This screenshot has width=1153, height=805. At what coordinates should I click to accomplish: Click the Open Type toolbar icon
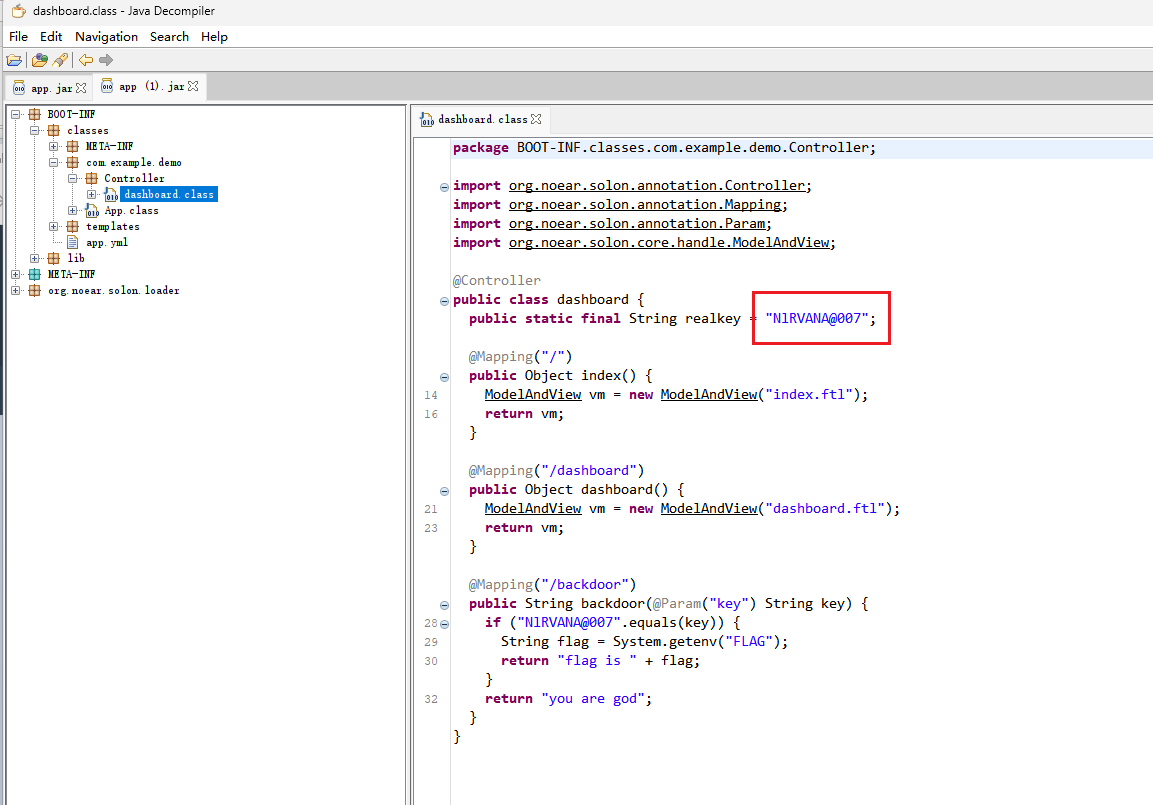[x=40, y=60]
